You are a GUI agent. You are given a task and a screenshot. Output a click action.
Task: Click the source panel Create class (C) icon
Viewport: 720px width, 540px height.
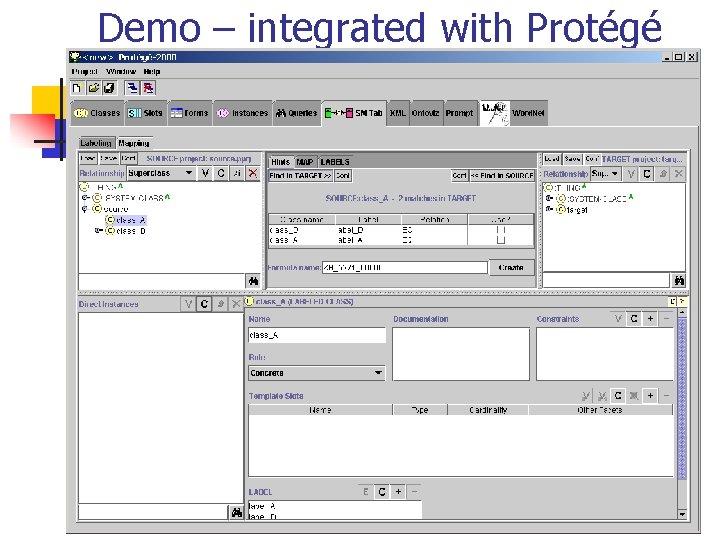[221, 173]
